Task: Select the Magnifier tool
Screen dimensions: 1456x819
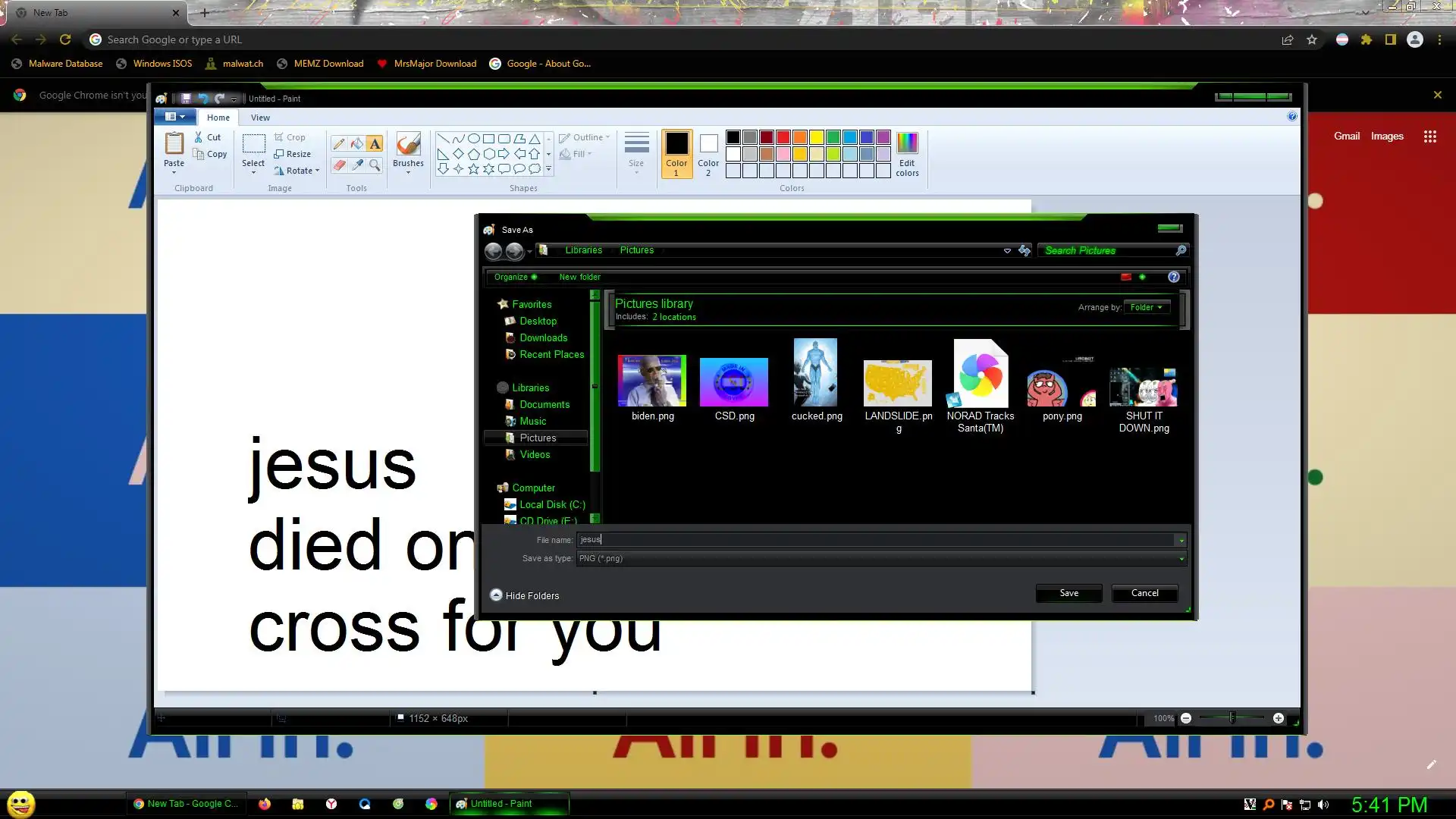Action: point(375,165)
